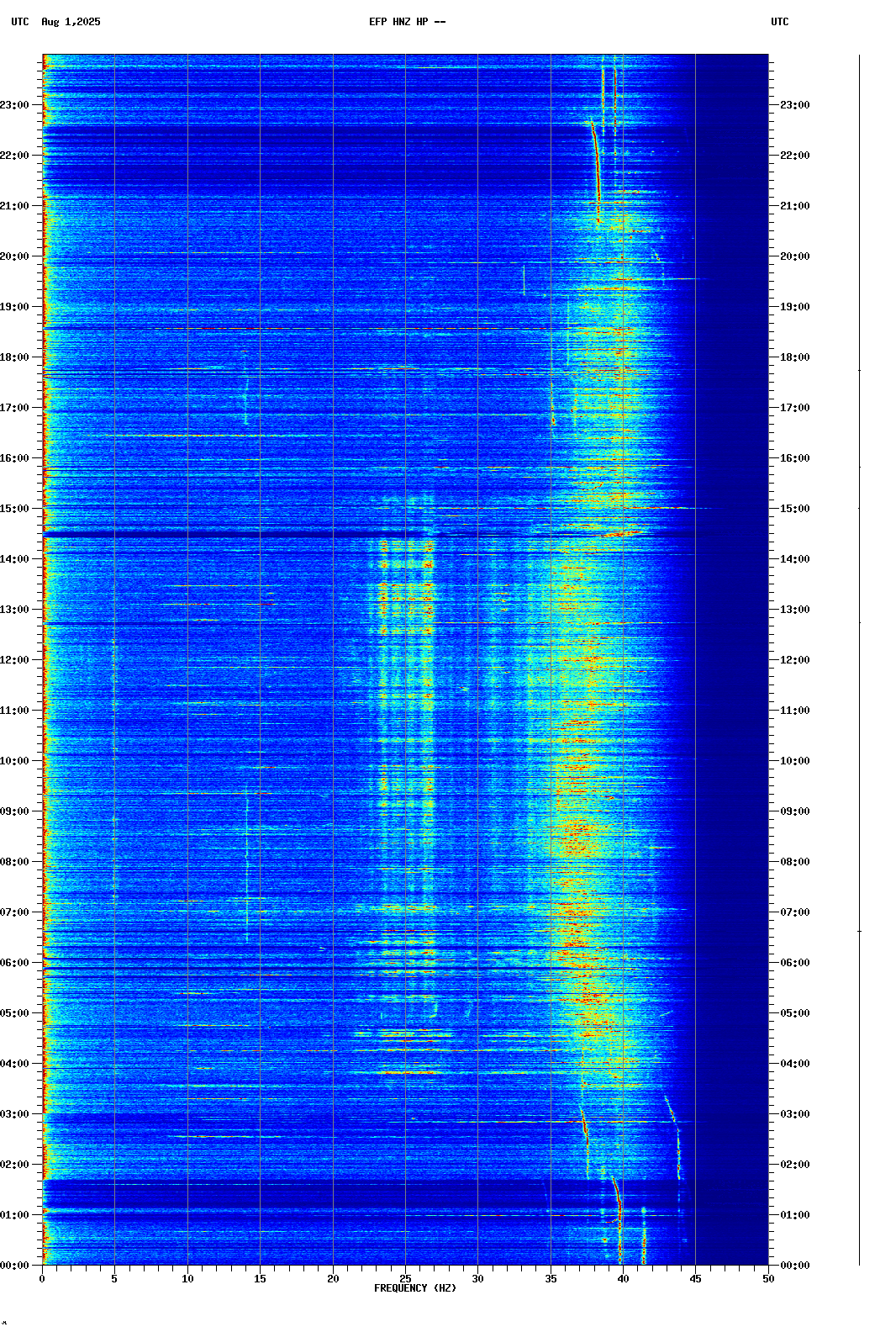
Task: Click '02:00' on the right time axis
Action: [795, 1165]
